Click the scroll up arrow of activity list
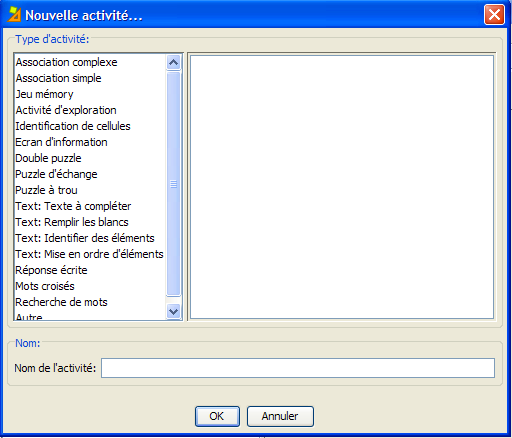 (173, 62)
